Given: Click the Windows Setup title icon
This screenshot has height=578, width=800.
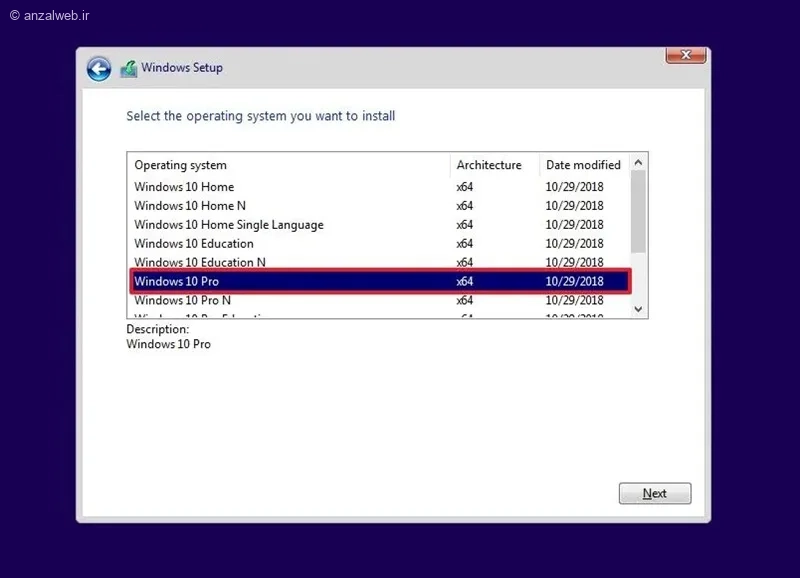Looking at the screenshot, I should [x=129, y=68].
